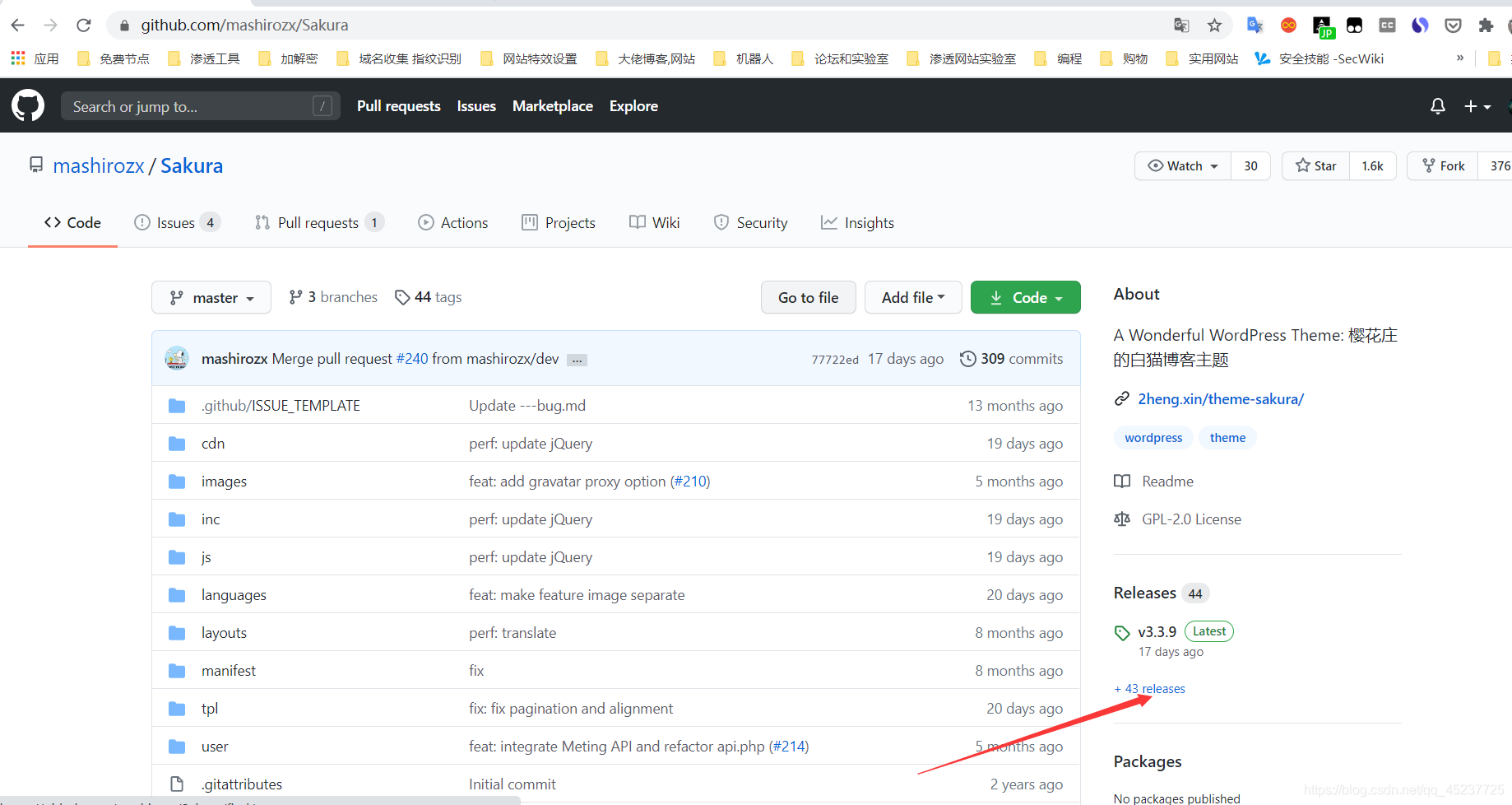Viewport: 1512px width, 805px height.
Task: Expand the Add file dropdown
Action: (913, 297)
